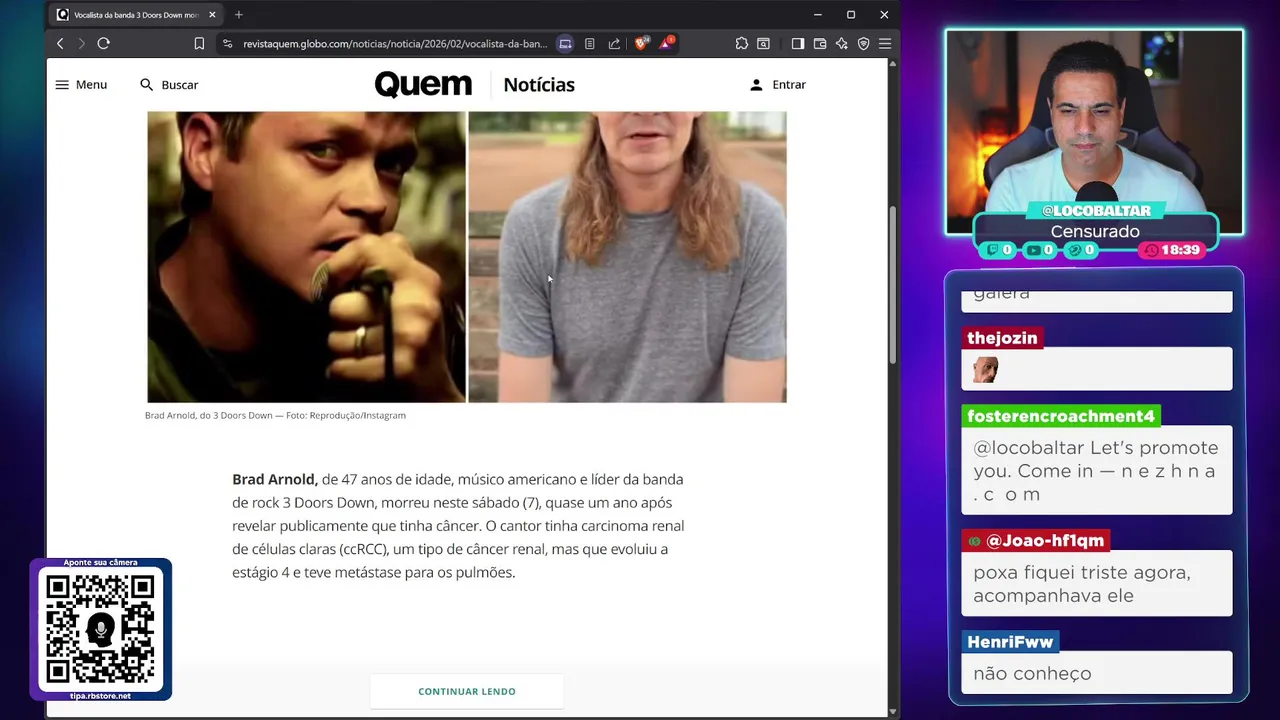Open the Brave Wallet icon

[x=819, y=44]
